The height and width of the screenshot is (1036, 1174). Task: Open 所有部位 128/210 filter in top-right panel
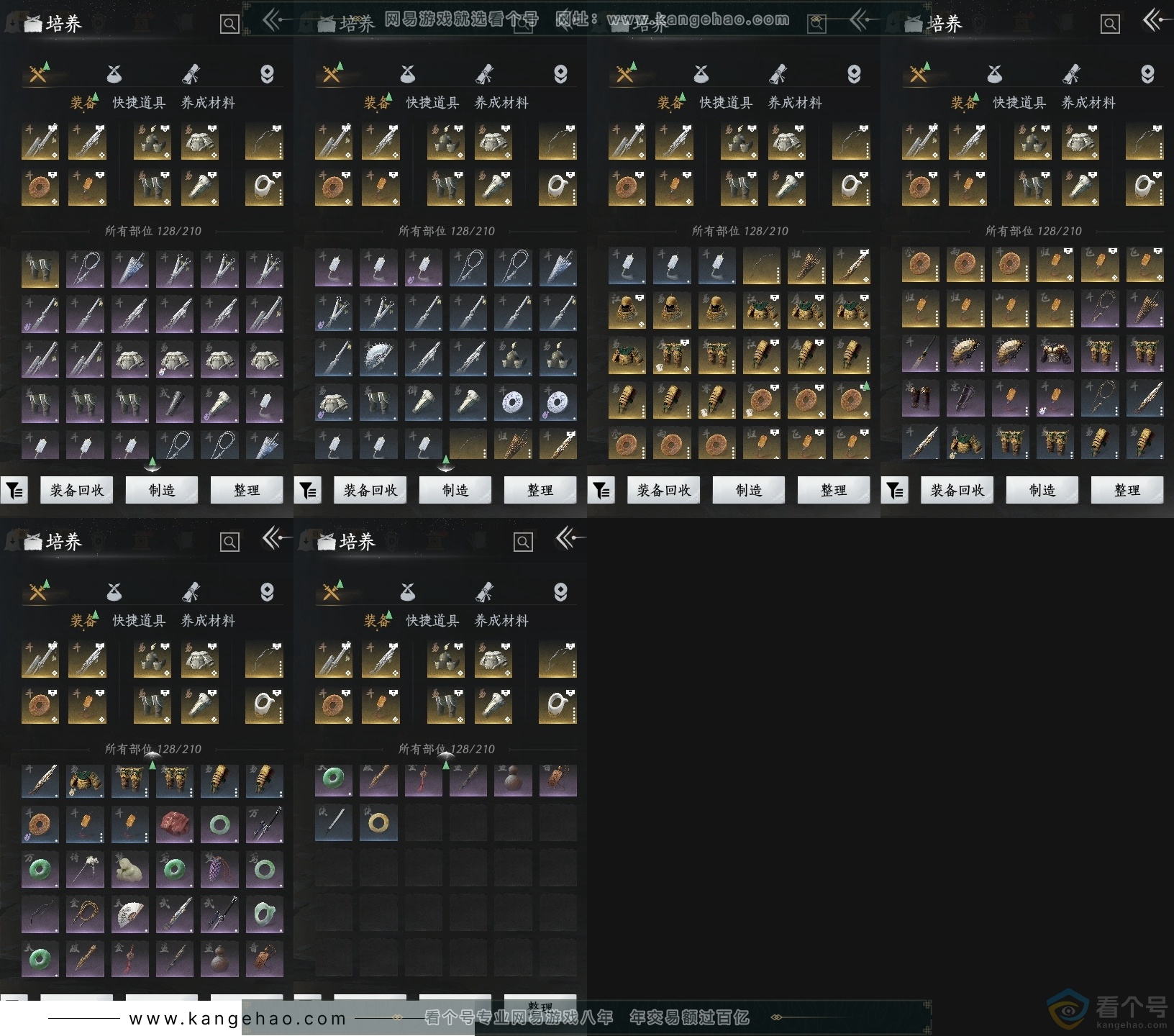(x=1034, y=231)
